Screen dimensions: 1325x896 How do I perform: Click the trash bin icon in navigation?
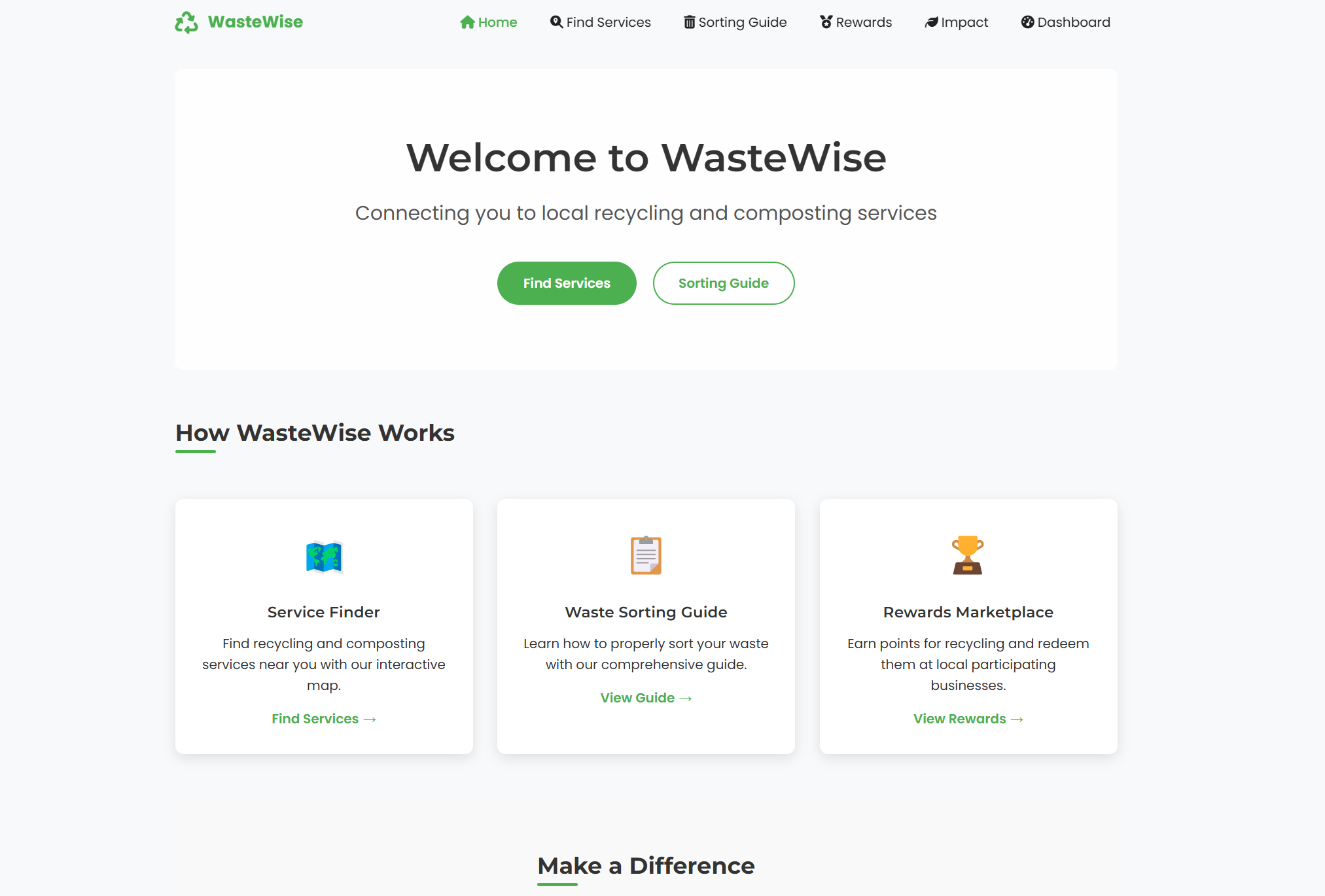[690, 22]
